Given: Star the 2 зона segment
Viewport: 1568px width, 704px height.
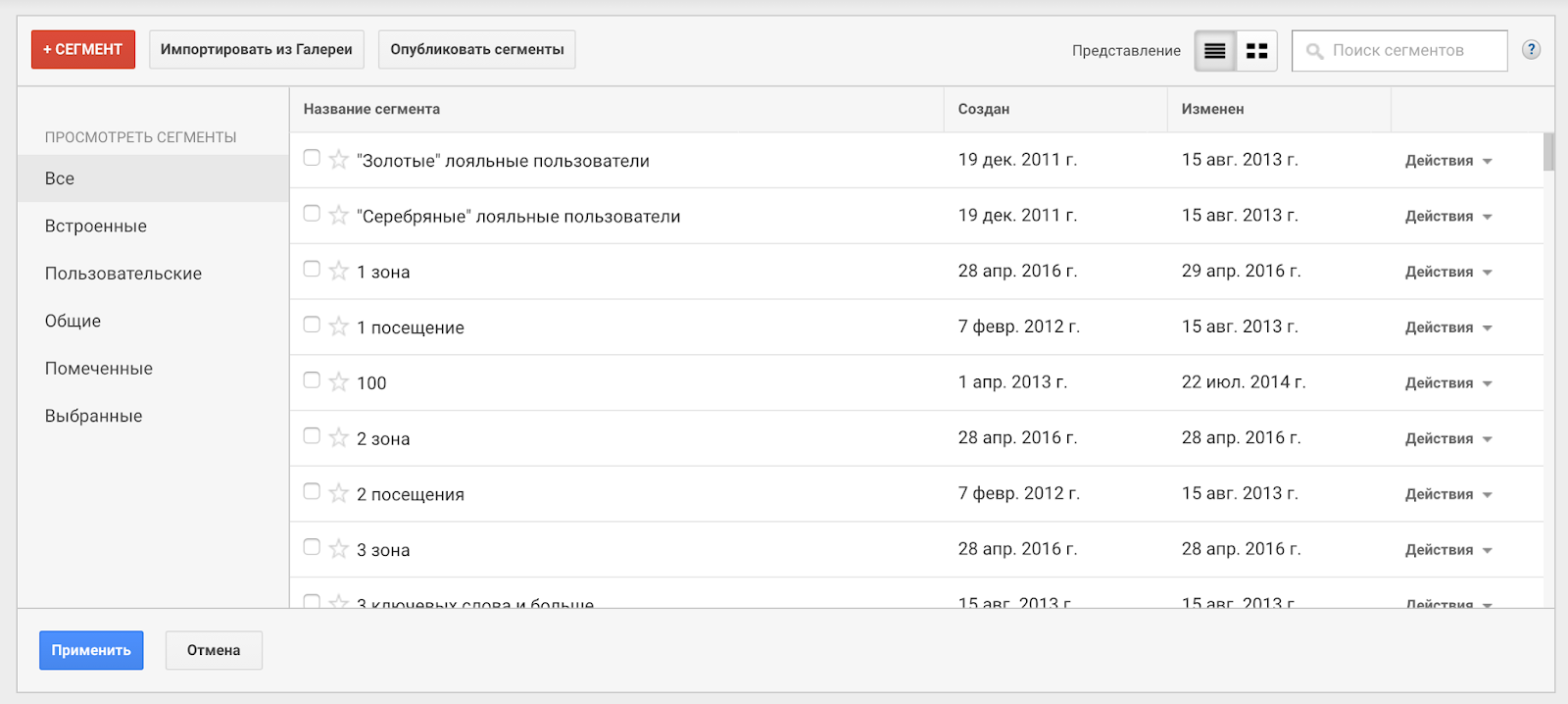Looking at the screenshot, I should [x=339, y=437].
